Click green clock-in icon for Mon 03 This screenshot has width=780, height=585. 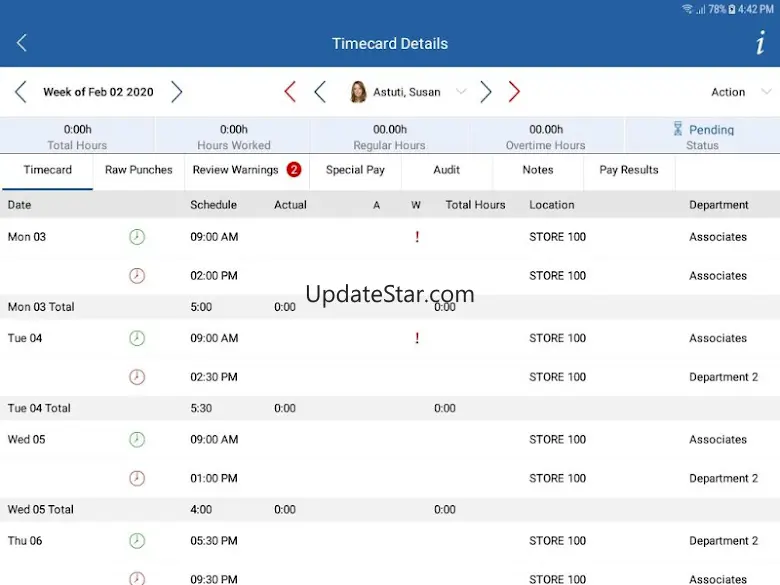point(137,237)
